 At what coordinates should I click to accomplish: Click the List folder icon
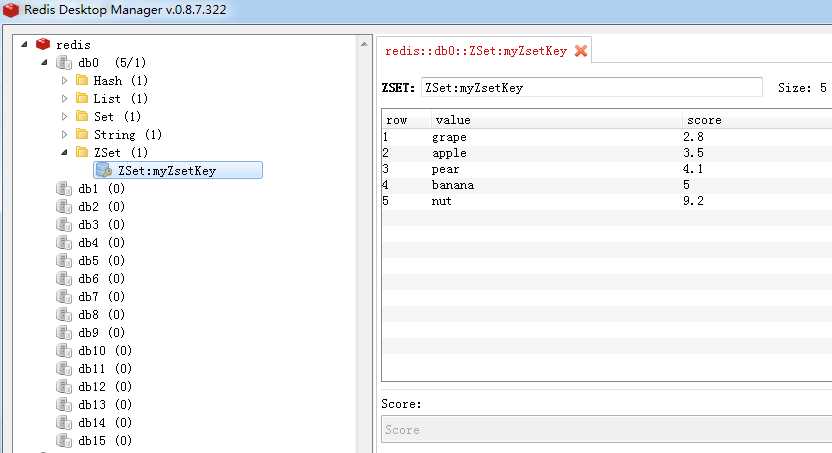[x=82, y=99]
